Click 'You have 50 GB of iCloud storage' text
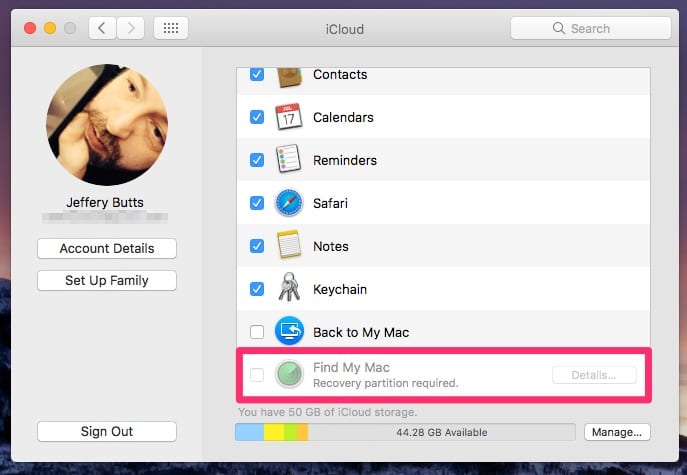This screenshot has width=687, height=475. [x=328, y=412]
